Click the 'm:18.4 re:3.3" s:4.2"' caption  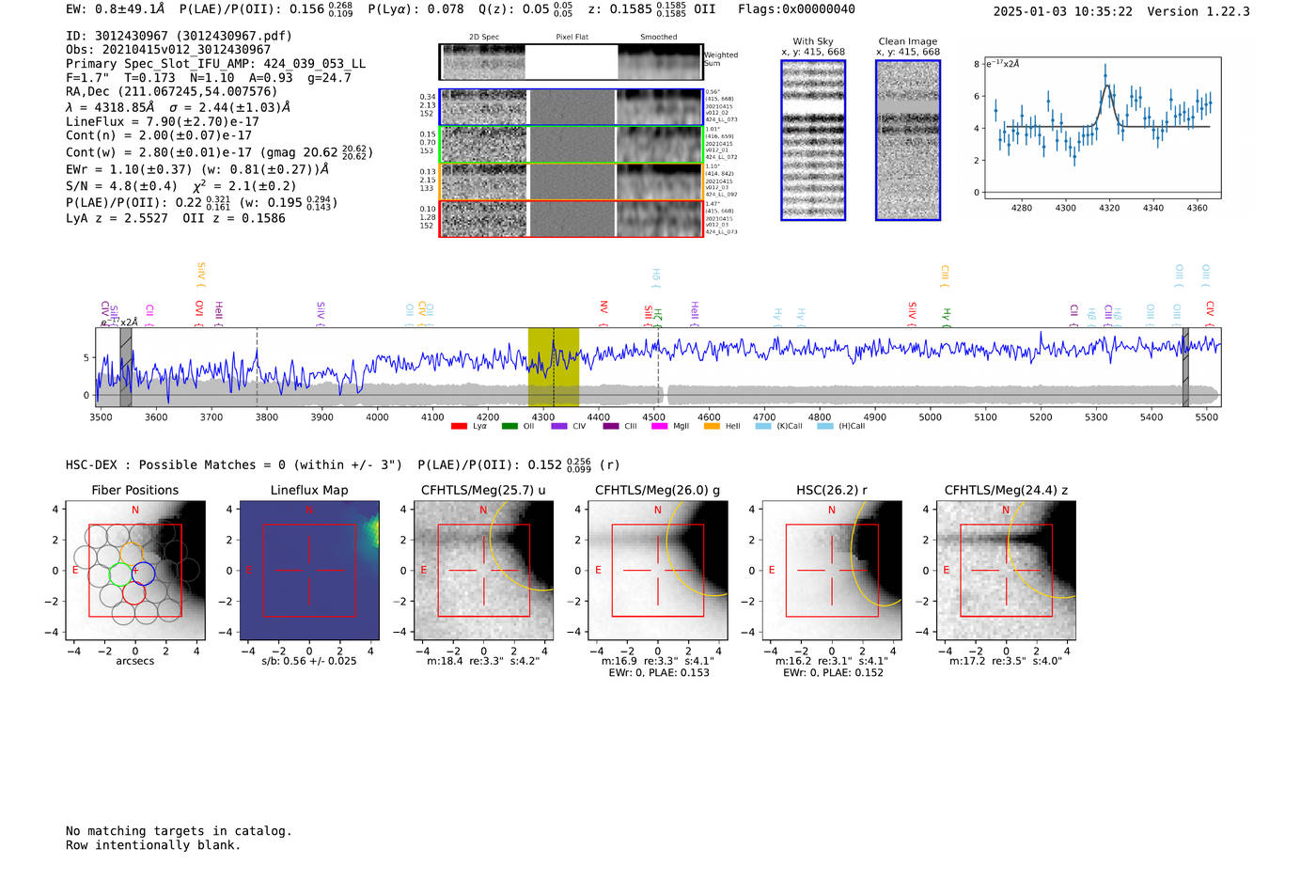(x=483, y=661)
